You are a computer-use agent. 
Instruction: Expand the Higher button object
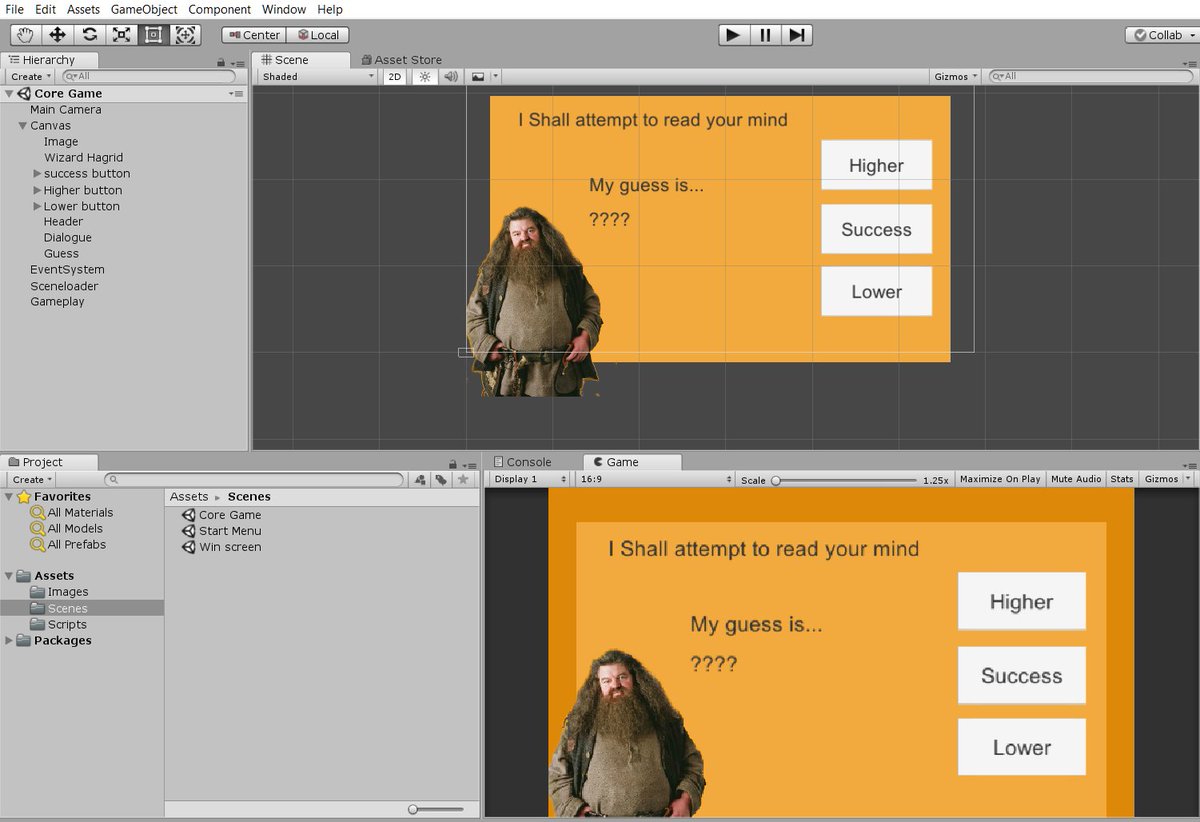[37, 190]
